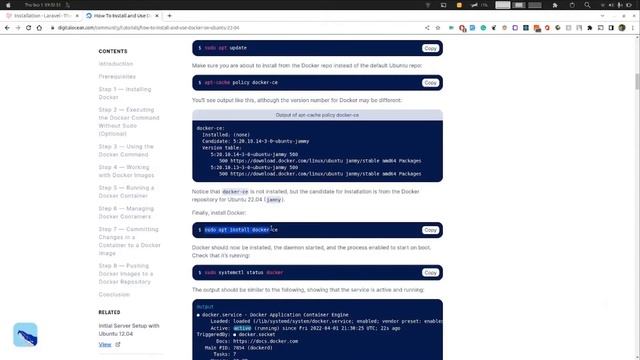Go to Step 2 — Executing Docker Without Sudo
The image size is (640, 360).
point(129,122)
